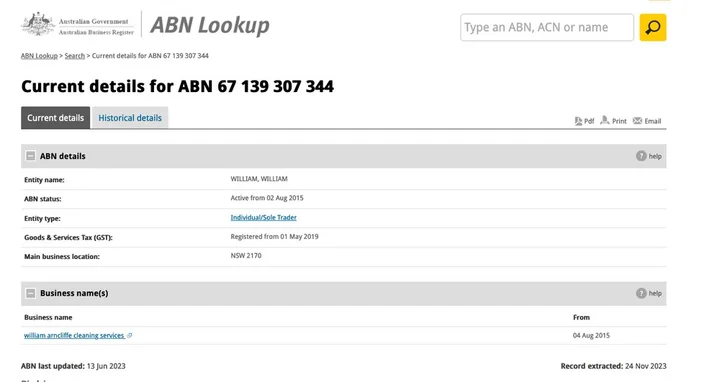Click the ABN Lookup site title
Screen dimensions: 720x382
pyautogui.click(x=210, y=25)
